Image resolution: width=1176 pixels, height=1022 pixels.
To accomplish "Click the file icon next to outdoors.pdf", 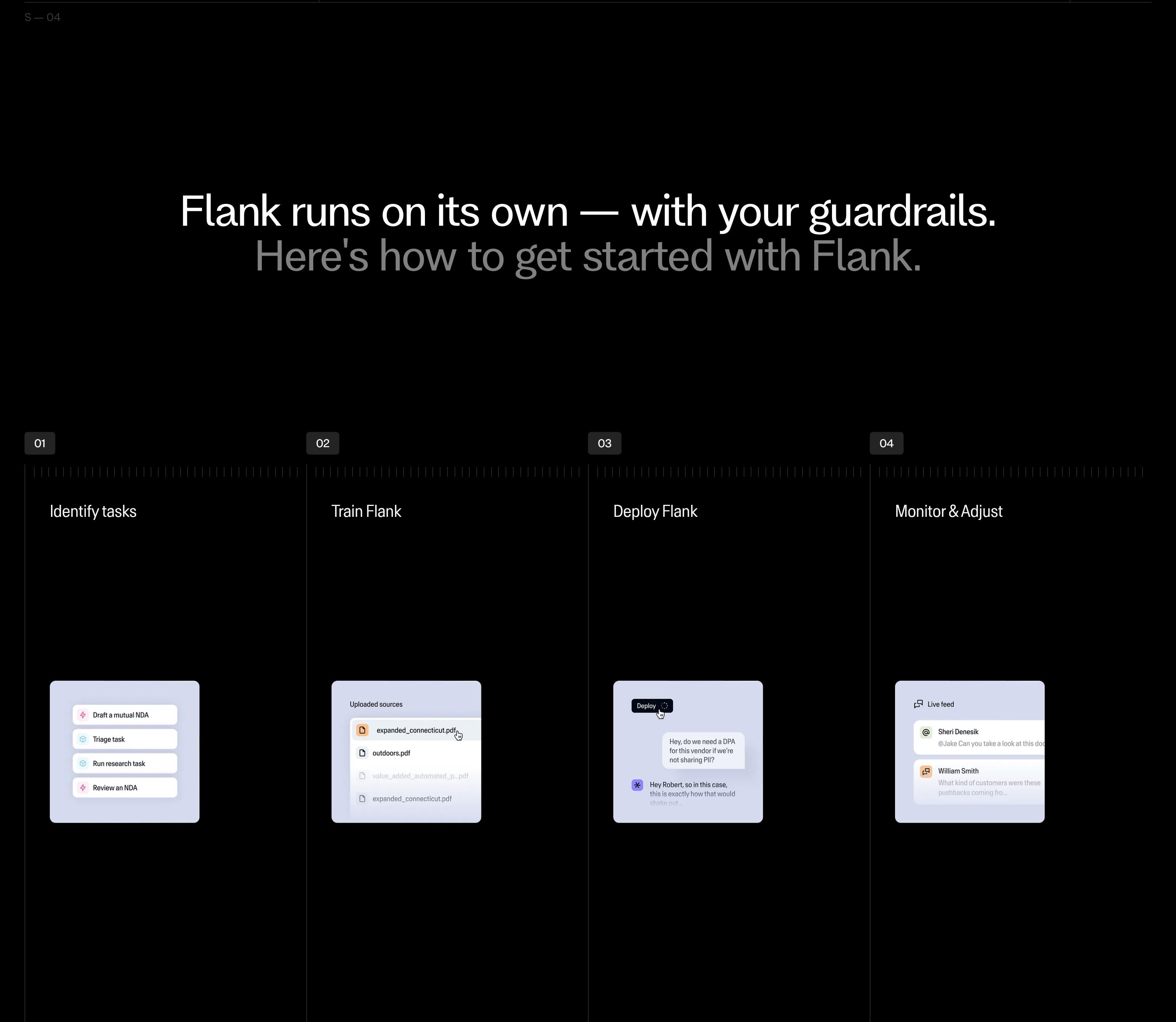I will point(362,753).
